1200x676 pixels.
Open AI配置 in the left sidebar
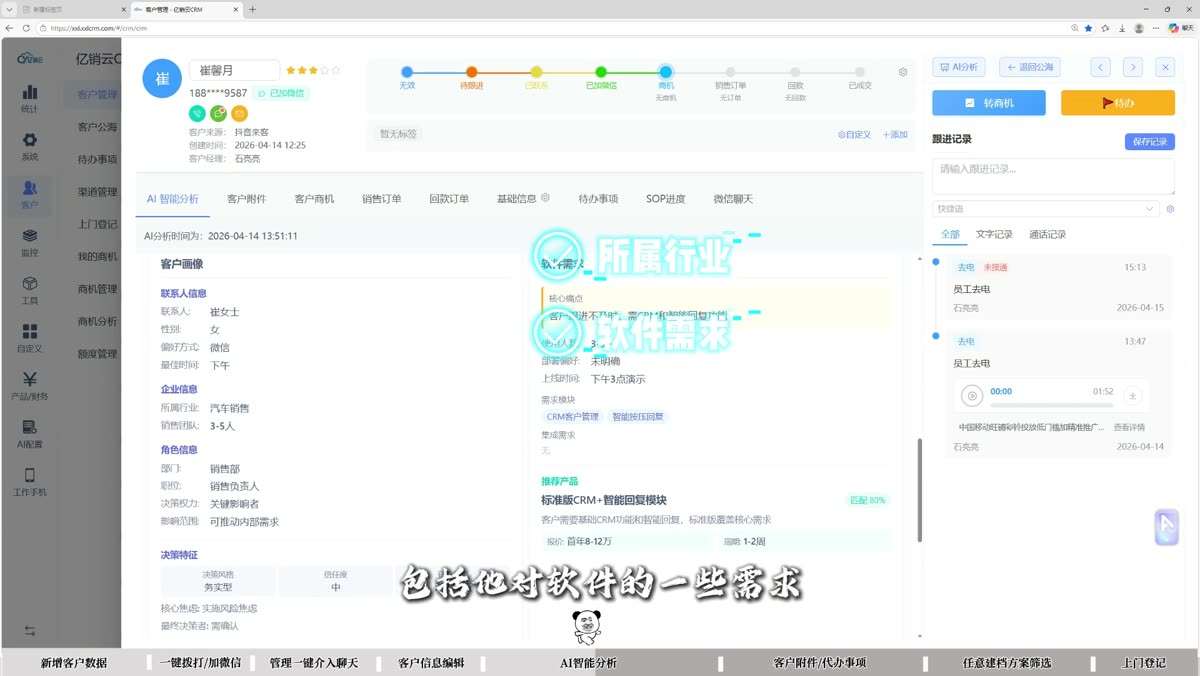pyautogui.click(x=30, y=434)
